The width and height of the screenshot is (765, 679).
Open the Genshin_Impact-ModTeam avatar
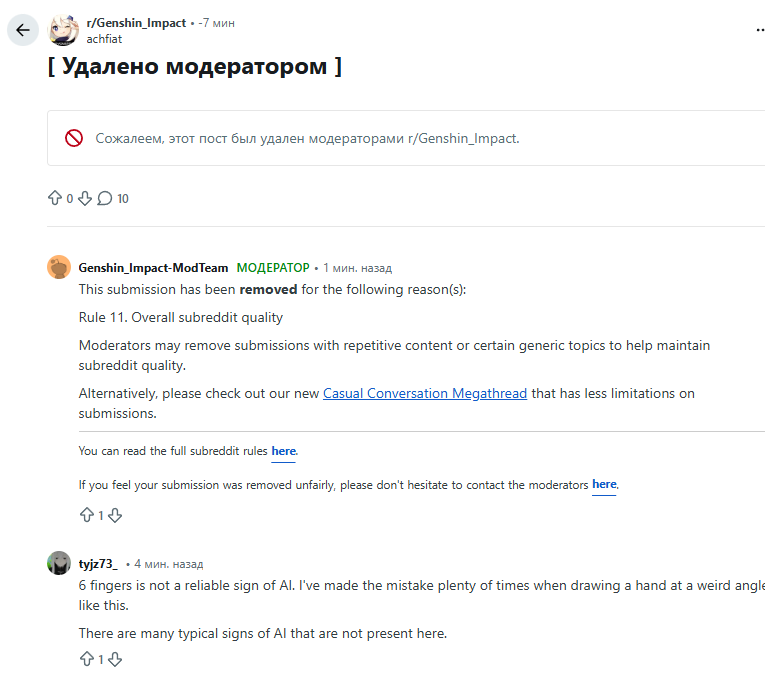pyautogui.click(x=59, y=267)
